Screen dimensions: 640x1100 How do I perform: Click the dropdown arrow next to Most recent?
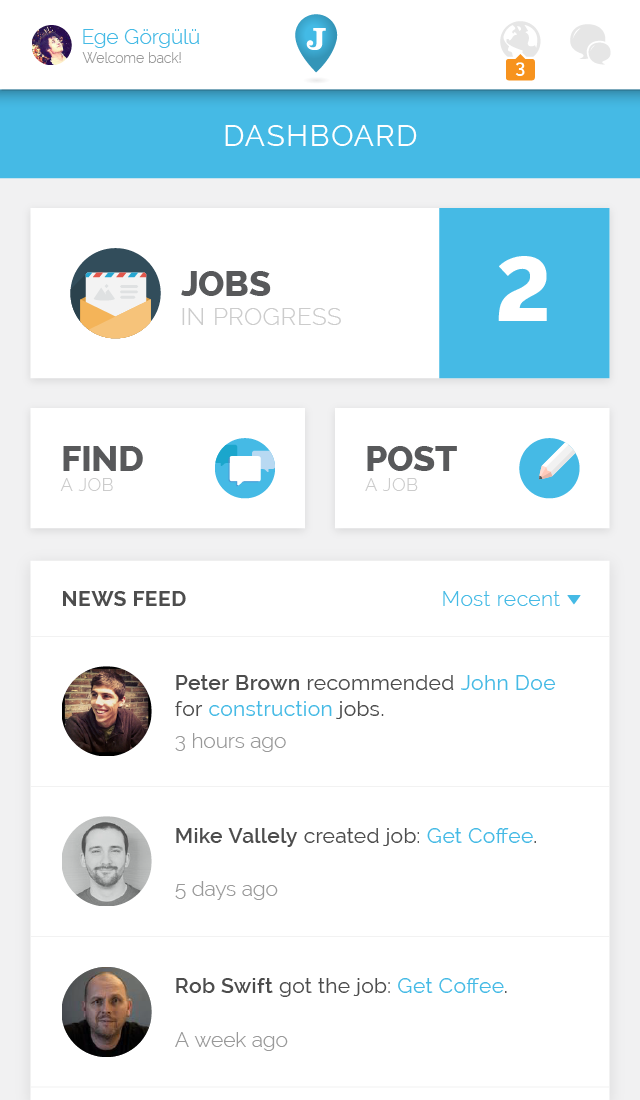(x=574, y=599)
